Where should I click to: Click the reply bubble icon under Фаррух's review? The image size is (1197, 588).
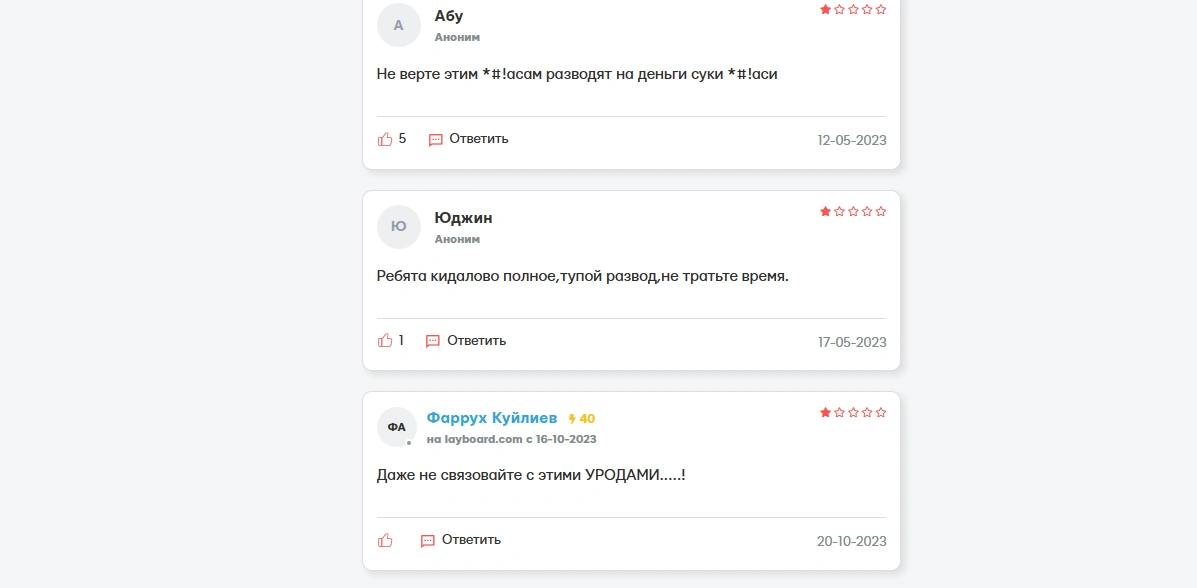point(428,541)
